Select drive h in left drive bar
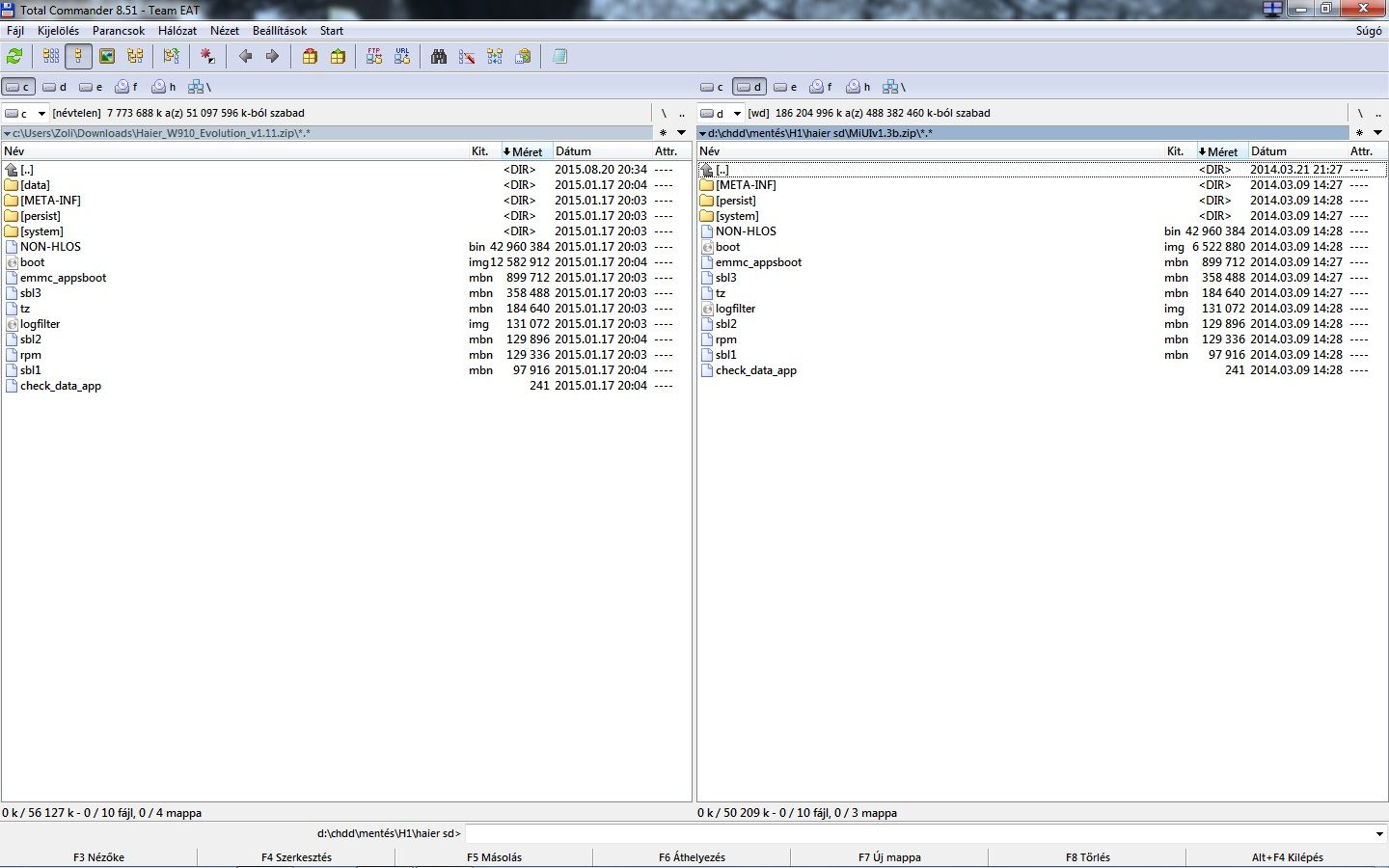This screenshot has height=868, width=1389. click(165, 87)
